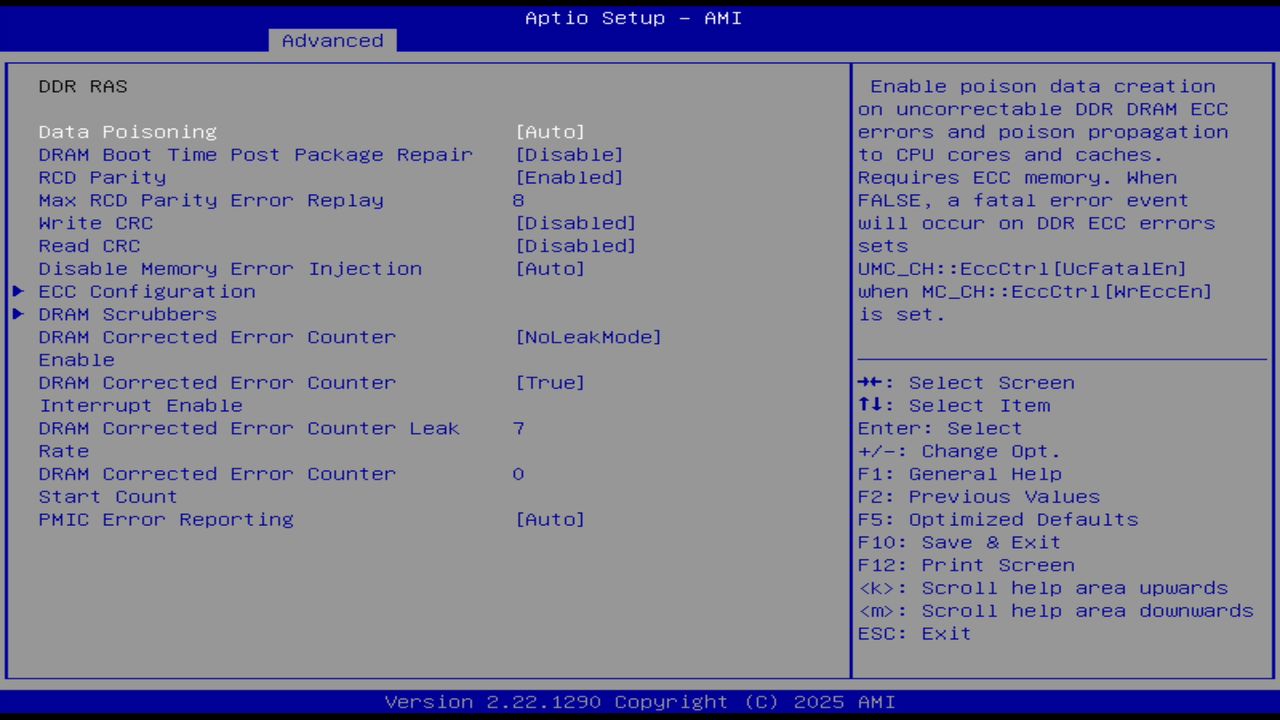This screenshot has width=1280, height=720.
Task: Select DRAM Corrected Error Counter Leak Rate
Action: pyautogui.click(x=249, y=439)
